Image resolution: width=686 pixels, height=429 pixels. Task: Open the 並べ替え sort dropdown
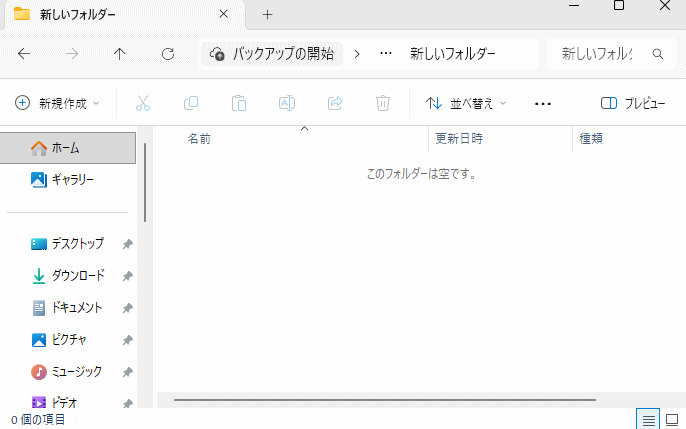466,103
